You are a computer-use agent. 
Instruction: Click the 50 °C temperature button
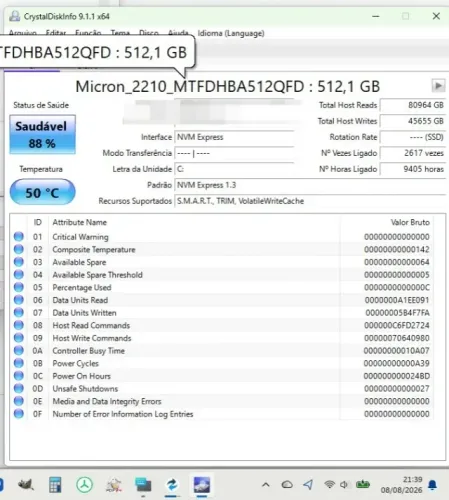(x=43, y=192)
